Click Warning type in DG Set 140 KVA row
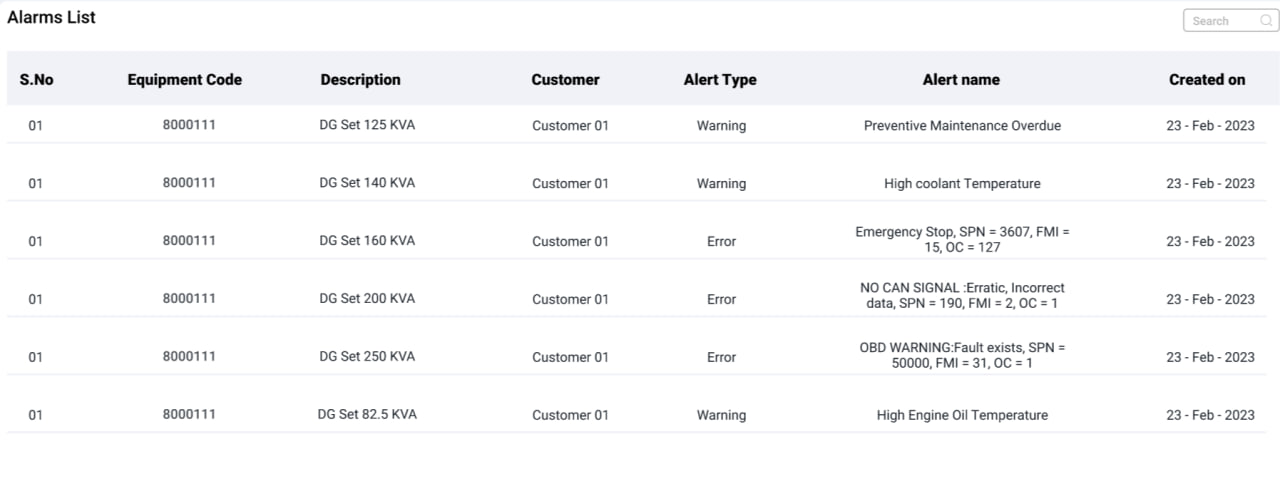This screenshot has height=486, width=1280. (721, 184)
